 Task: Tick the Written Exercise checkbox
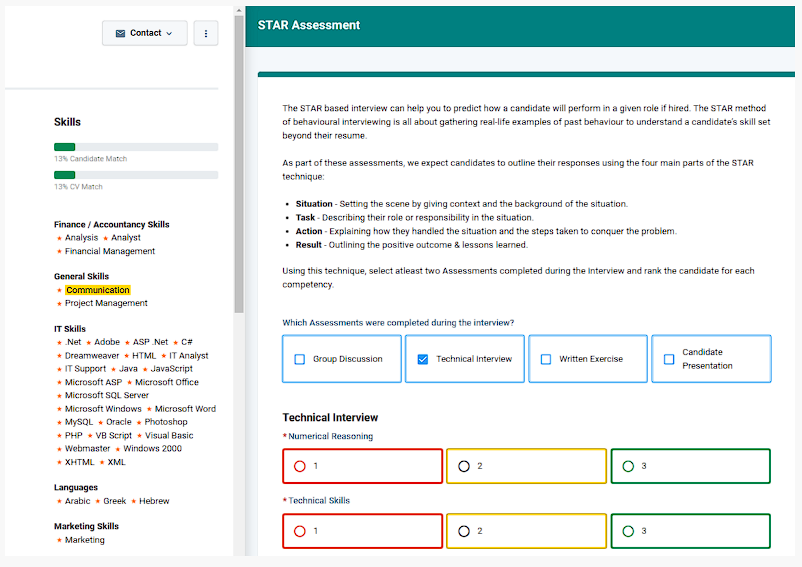[x=546, y=359]
